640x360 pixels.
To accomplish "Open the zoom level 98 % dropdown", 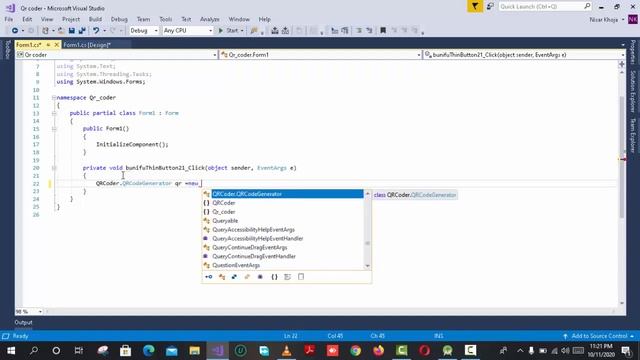I will point(29,311).
